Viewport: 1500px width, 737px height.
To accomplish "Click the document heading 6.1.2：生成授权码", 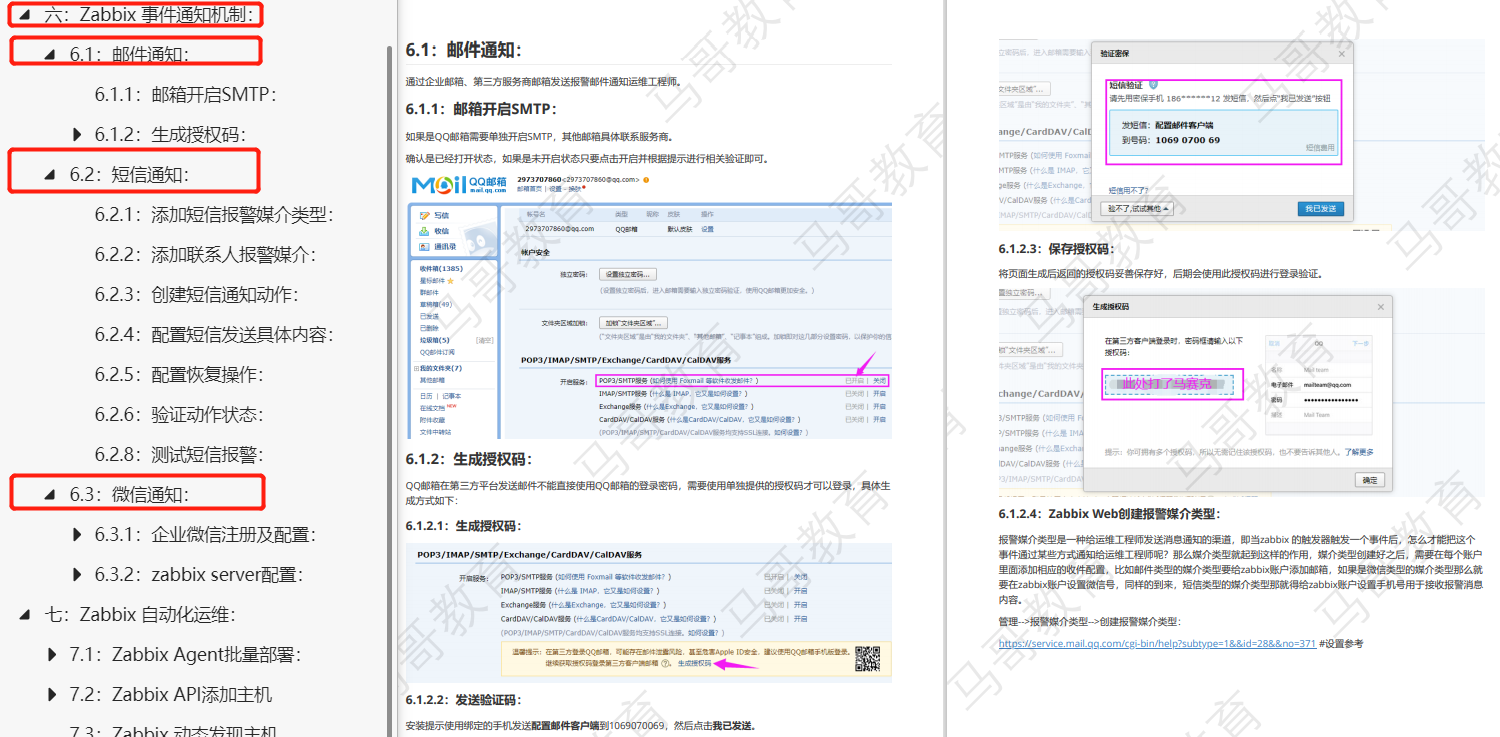I will (x=469, y=459).
